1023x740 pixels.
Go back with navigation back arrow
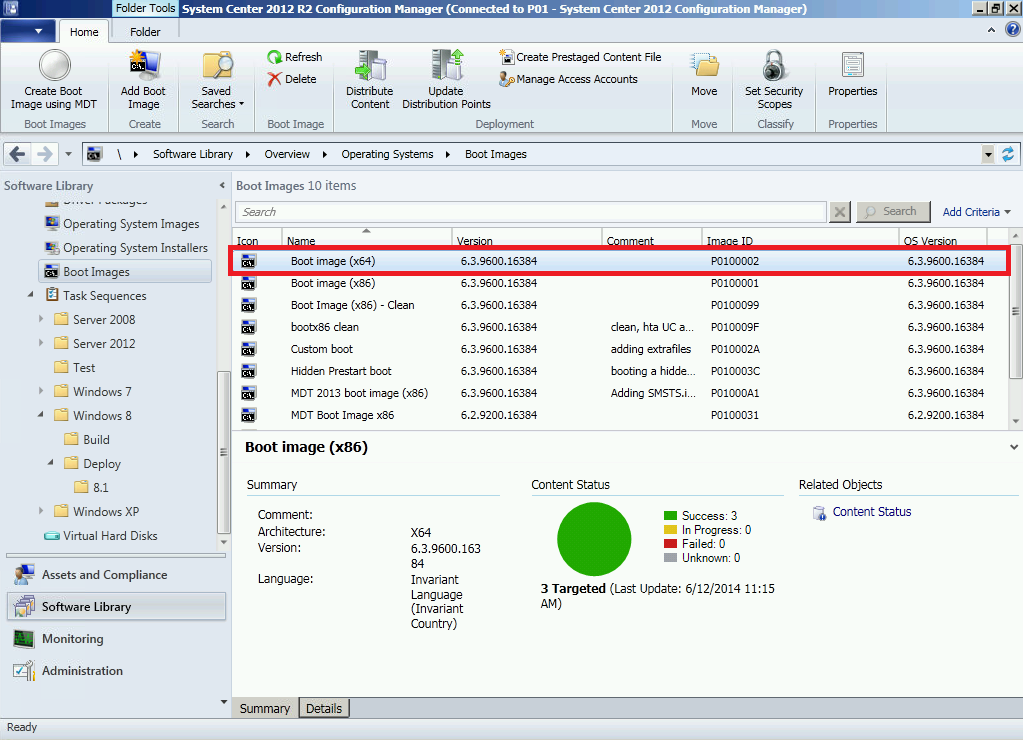(x=18, y=154)
